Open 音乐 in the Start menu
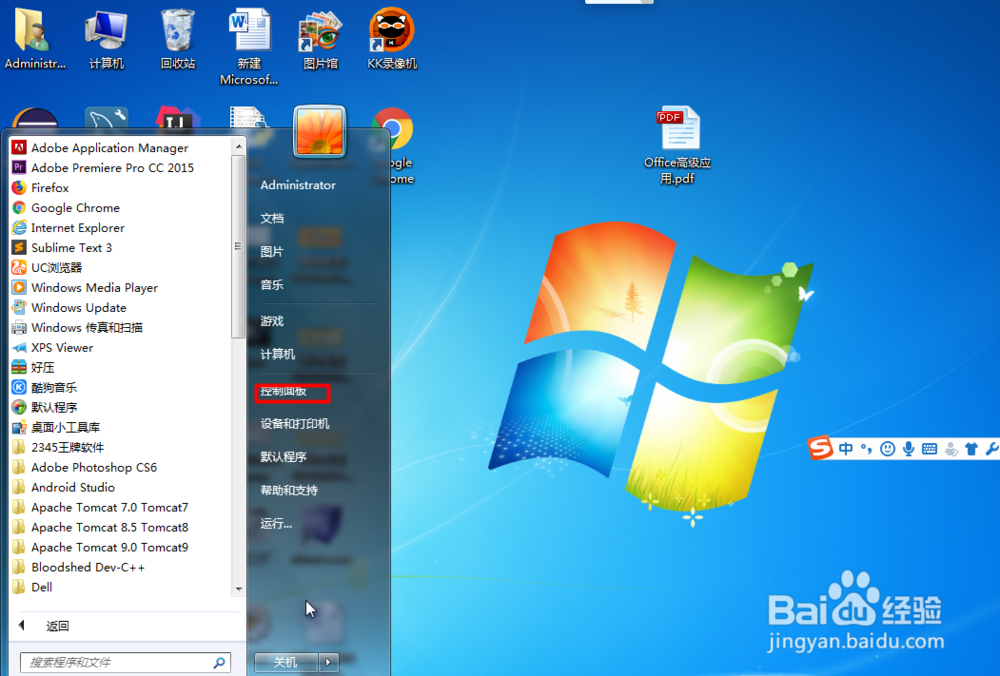The width and height of the screenshot is (1000, 676). click(x=272, y=284)
